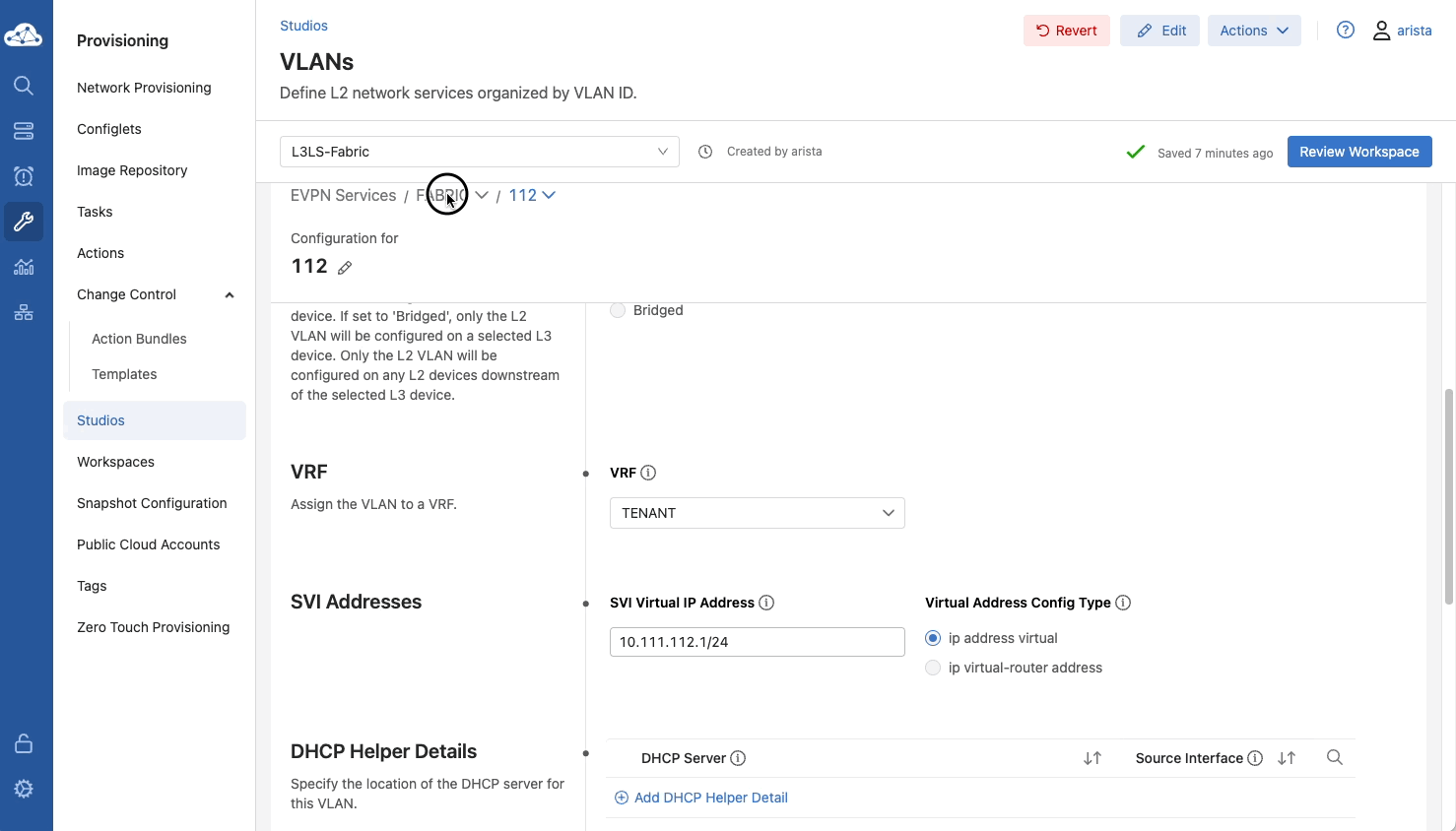
Task: Open the L3LS-Fabric dropdown
Action: (x=479, y=152)
